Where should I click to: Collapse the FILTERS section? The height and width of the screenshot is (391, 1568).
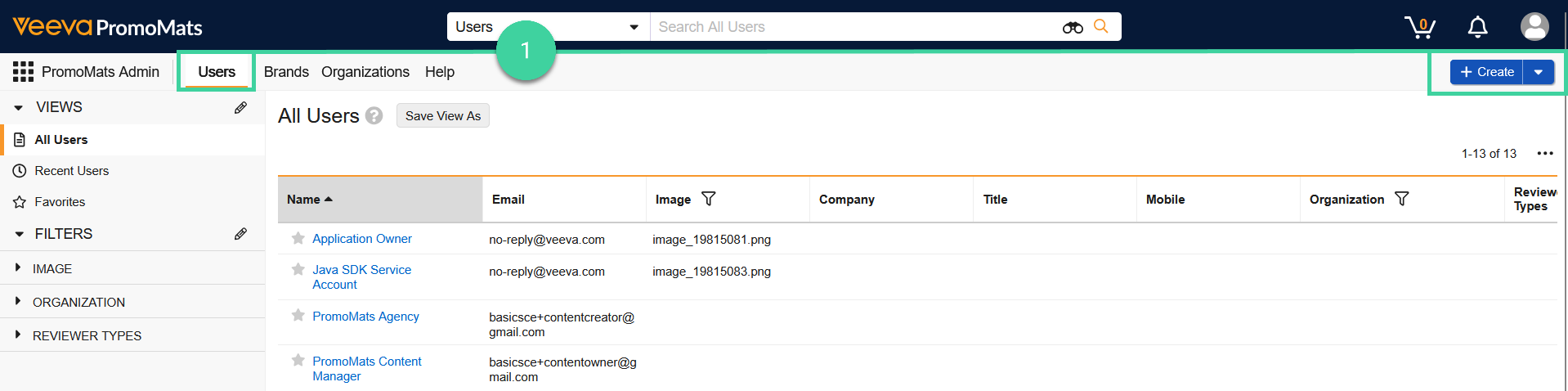(19, 234)
